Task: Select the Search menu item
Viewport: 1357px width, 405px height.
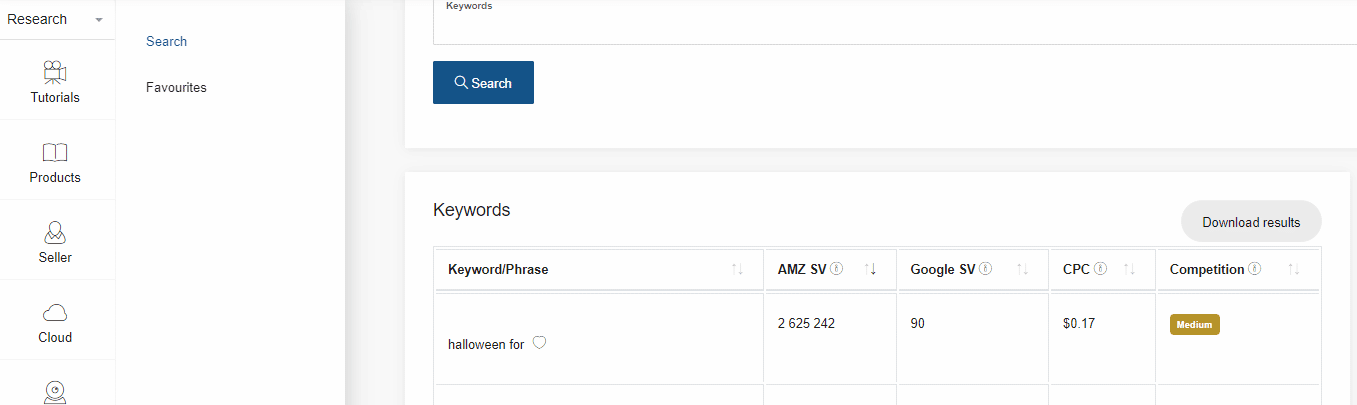Action: [x=166, y=41]
